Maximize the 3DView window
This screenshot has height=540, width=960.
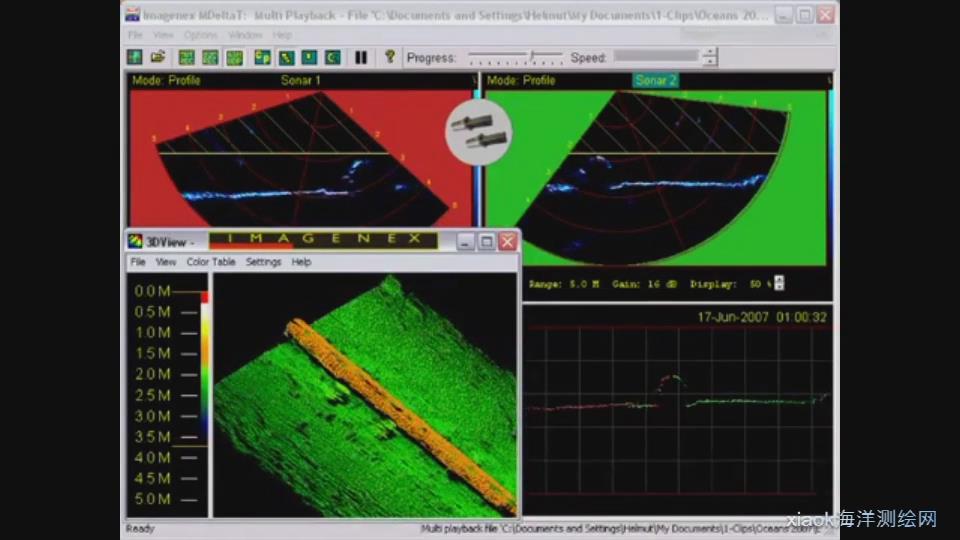click(486, 242)
